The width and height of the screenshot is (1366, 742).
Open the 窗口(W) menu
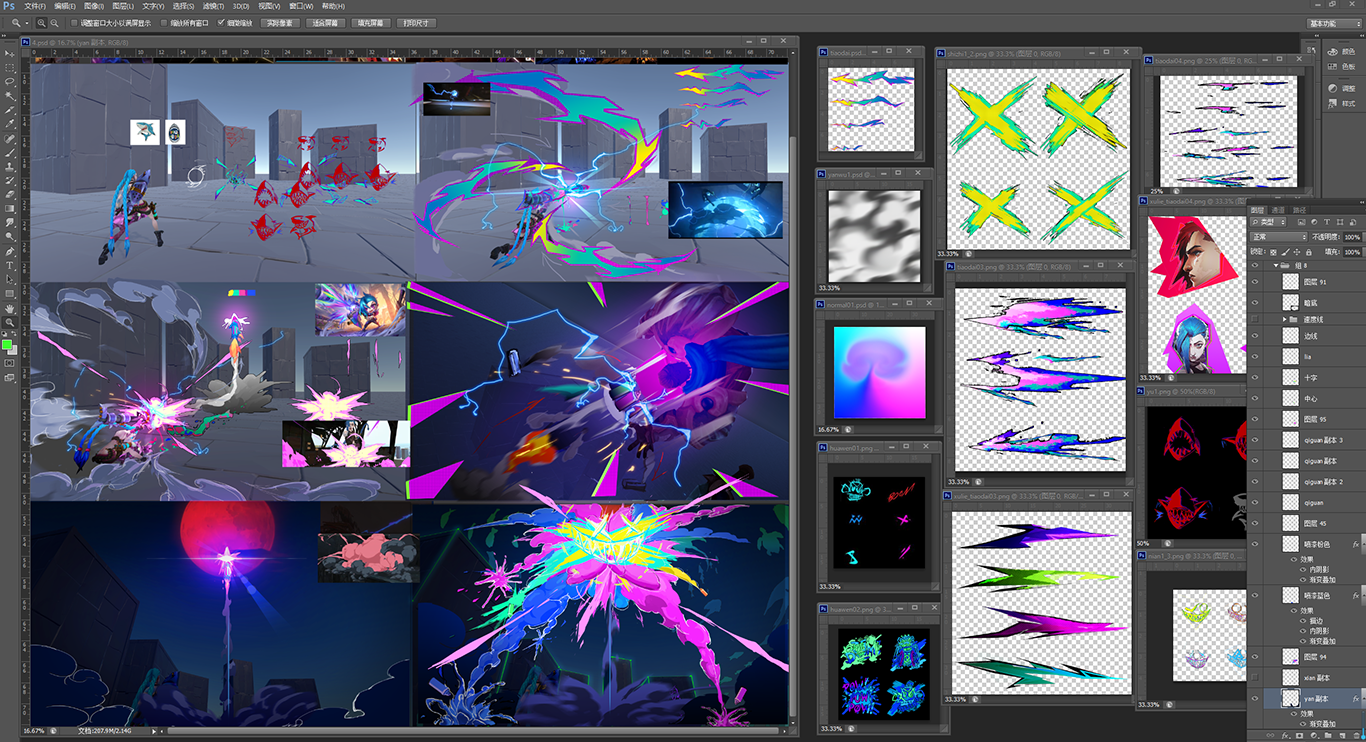301,6
